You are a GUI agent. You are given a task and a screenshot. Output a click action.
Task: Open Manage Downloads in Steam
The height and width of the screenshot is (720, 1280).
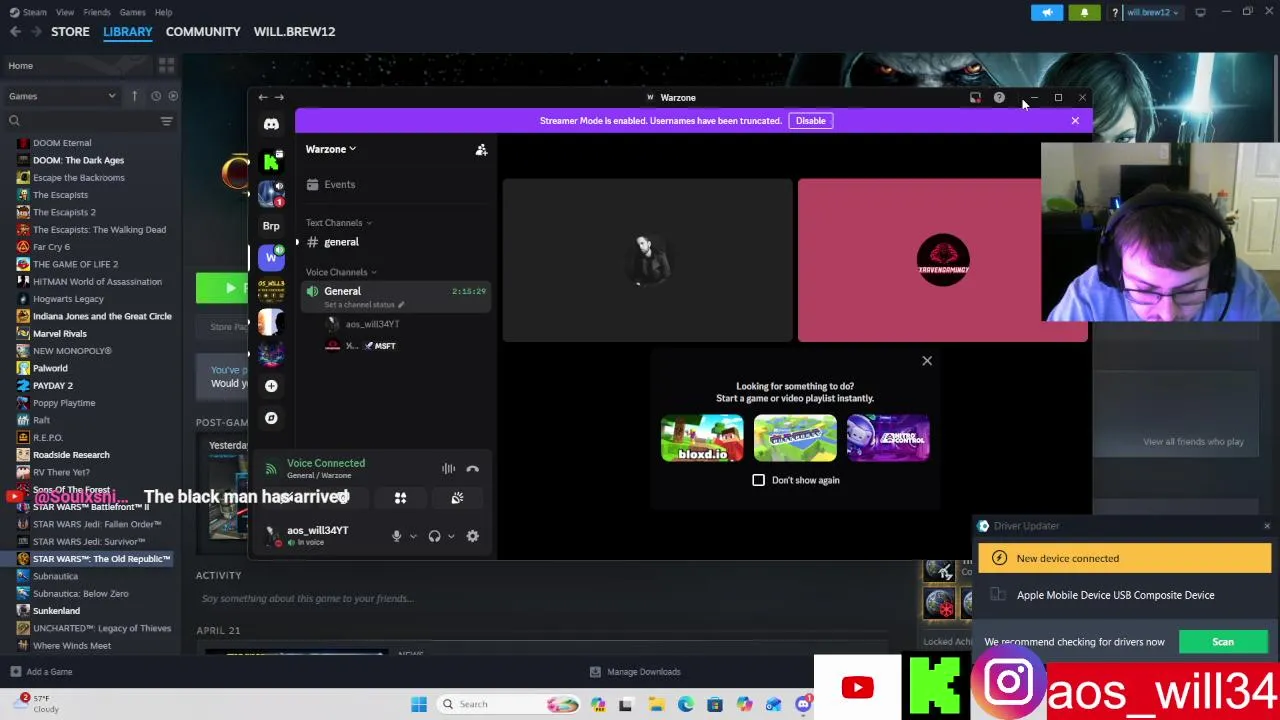pos(635,672)
